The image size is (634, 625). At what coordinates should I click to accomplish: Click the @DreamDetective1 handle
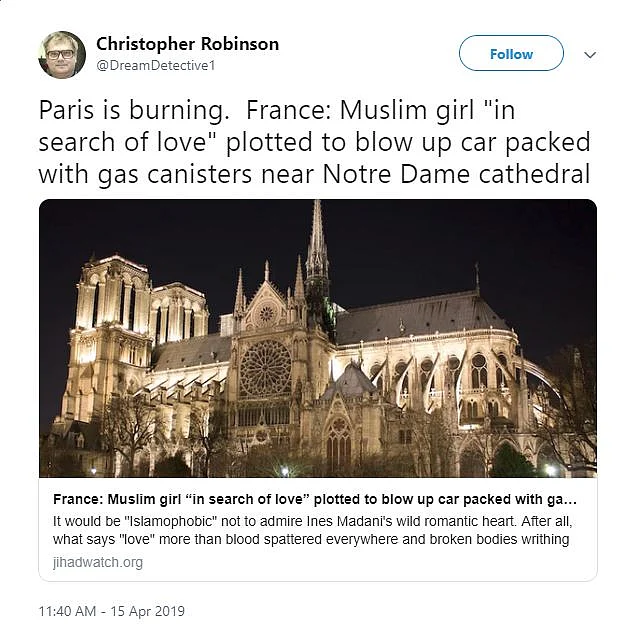(x=155, y=66)
